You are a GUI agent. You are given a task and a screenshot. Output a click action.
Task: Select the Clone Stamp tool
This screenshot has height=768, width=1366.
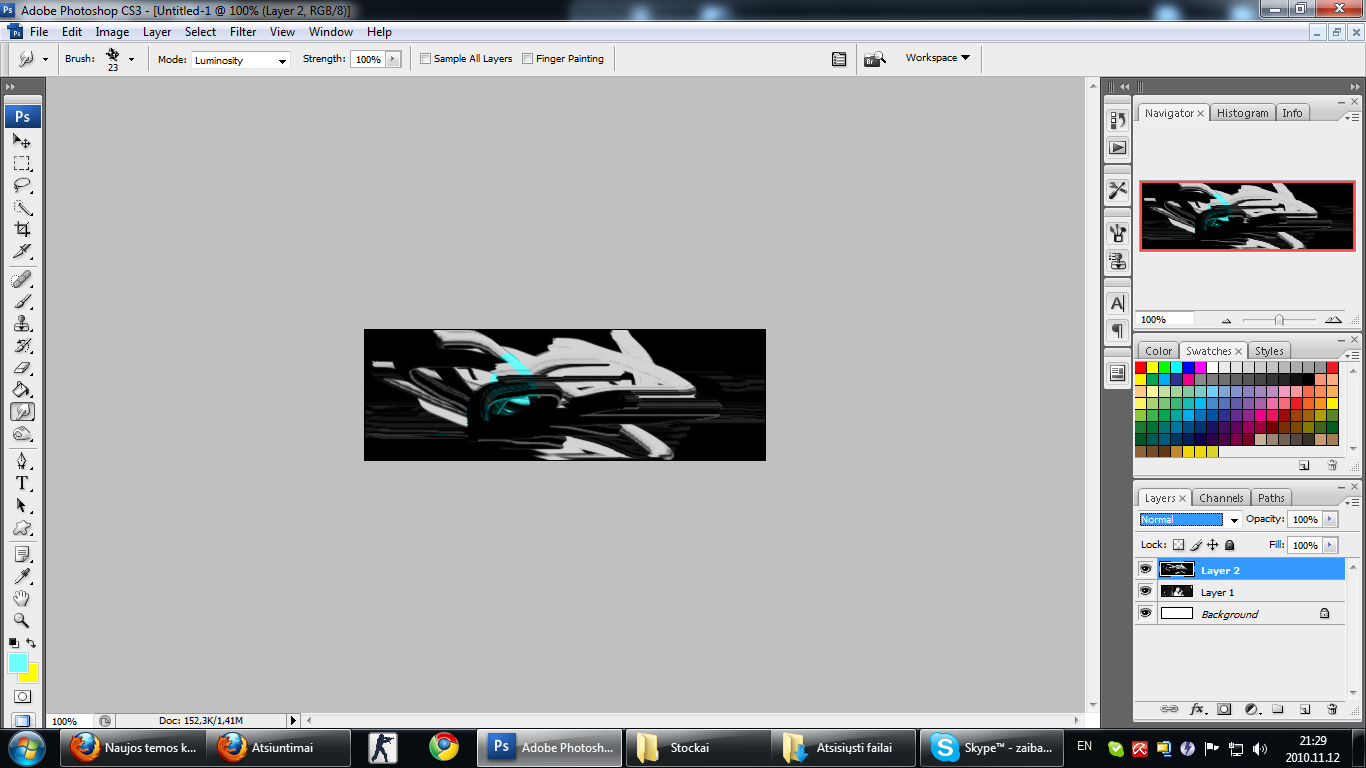[x=22, y=323]
